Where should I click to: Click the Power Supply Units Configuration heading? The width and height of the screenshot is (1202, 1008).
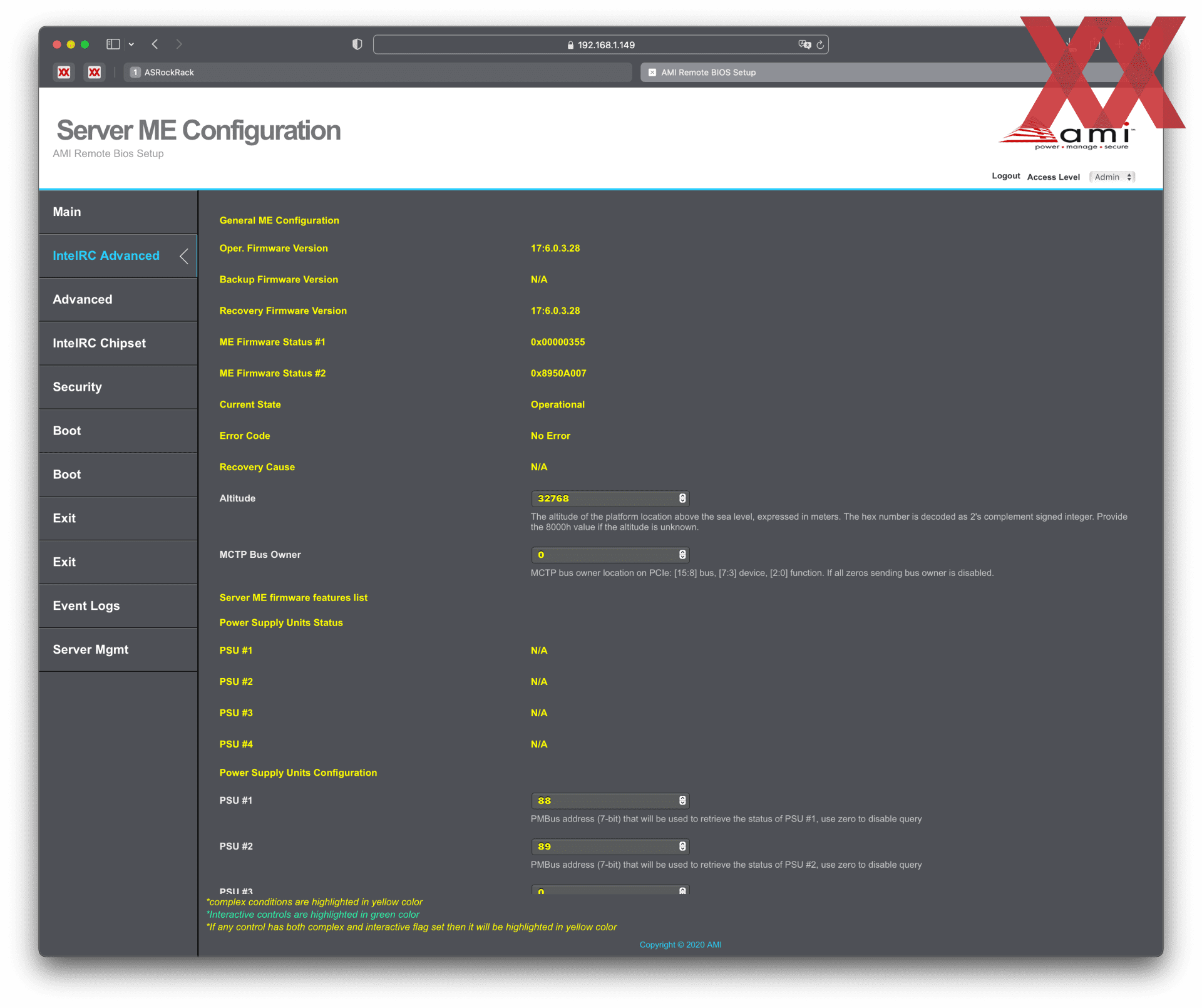[x=298, y=773]
